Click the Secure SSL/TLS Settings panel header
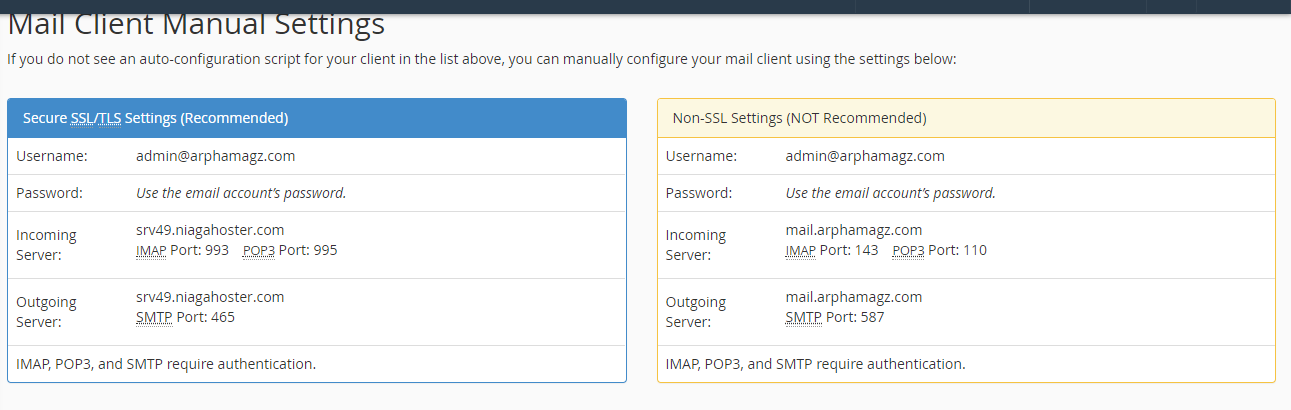Image resolution: width=1291 pixels, height=410 pixels. coord(316,118)
